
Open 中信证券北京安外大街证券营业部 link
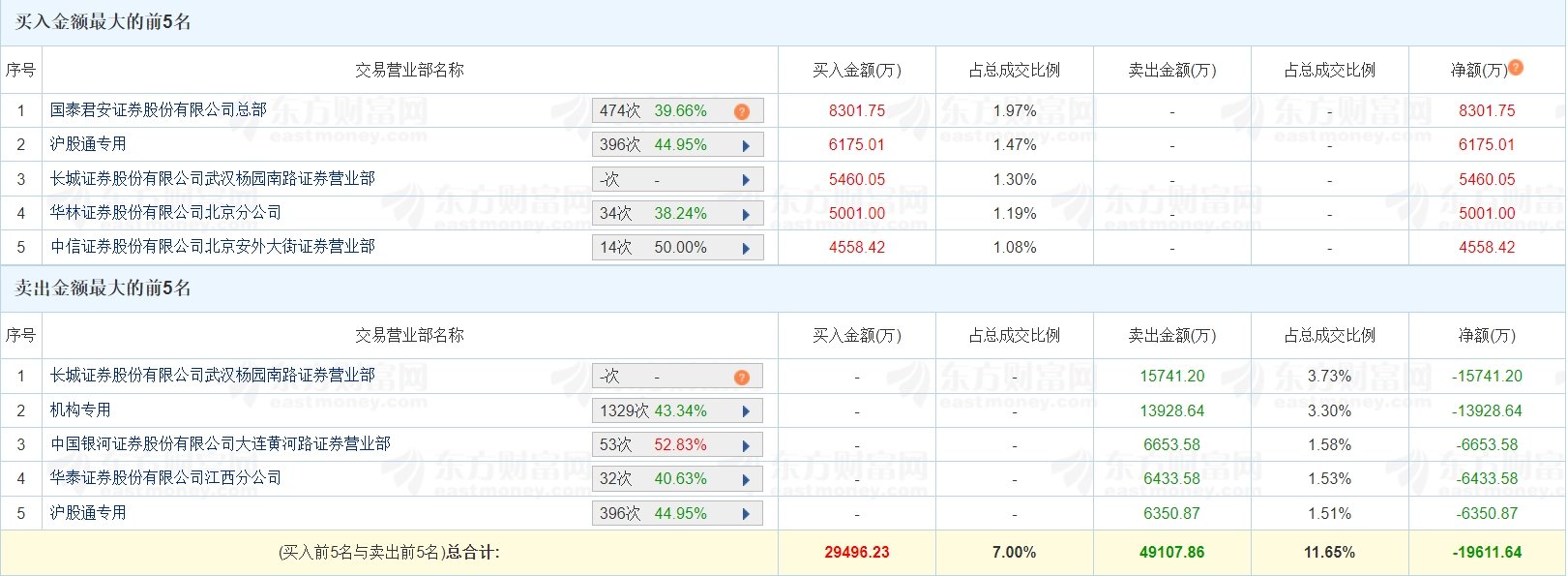point(213,247)
